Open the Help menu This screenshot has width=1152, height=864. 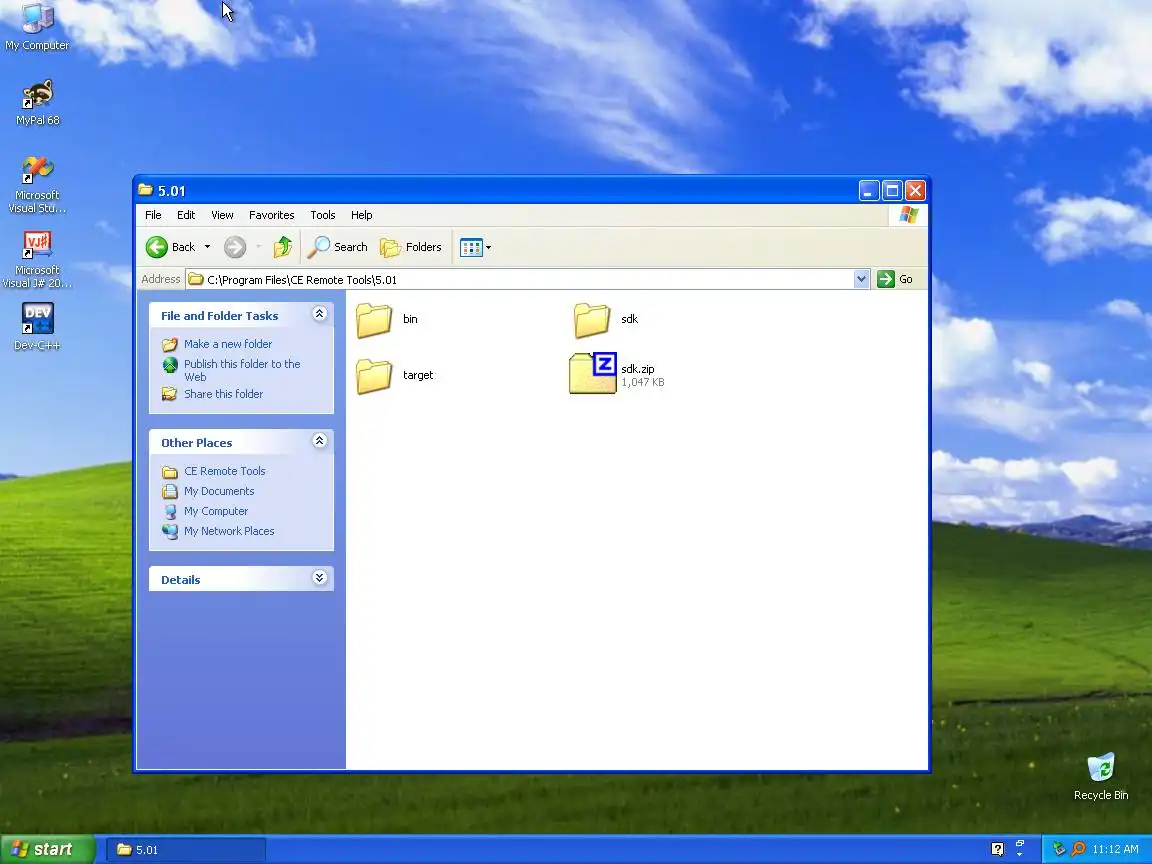[x=361, y=215]
